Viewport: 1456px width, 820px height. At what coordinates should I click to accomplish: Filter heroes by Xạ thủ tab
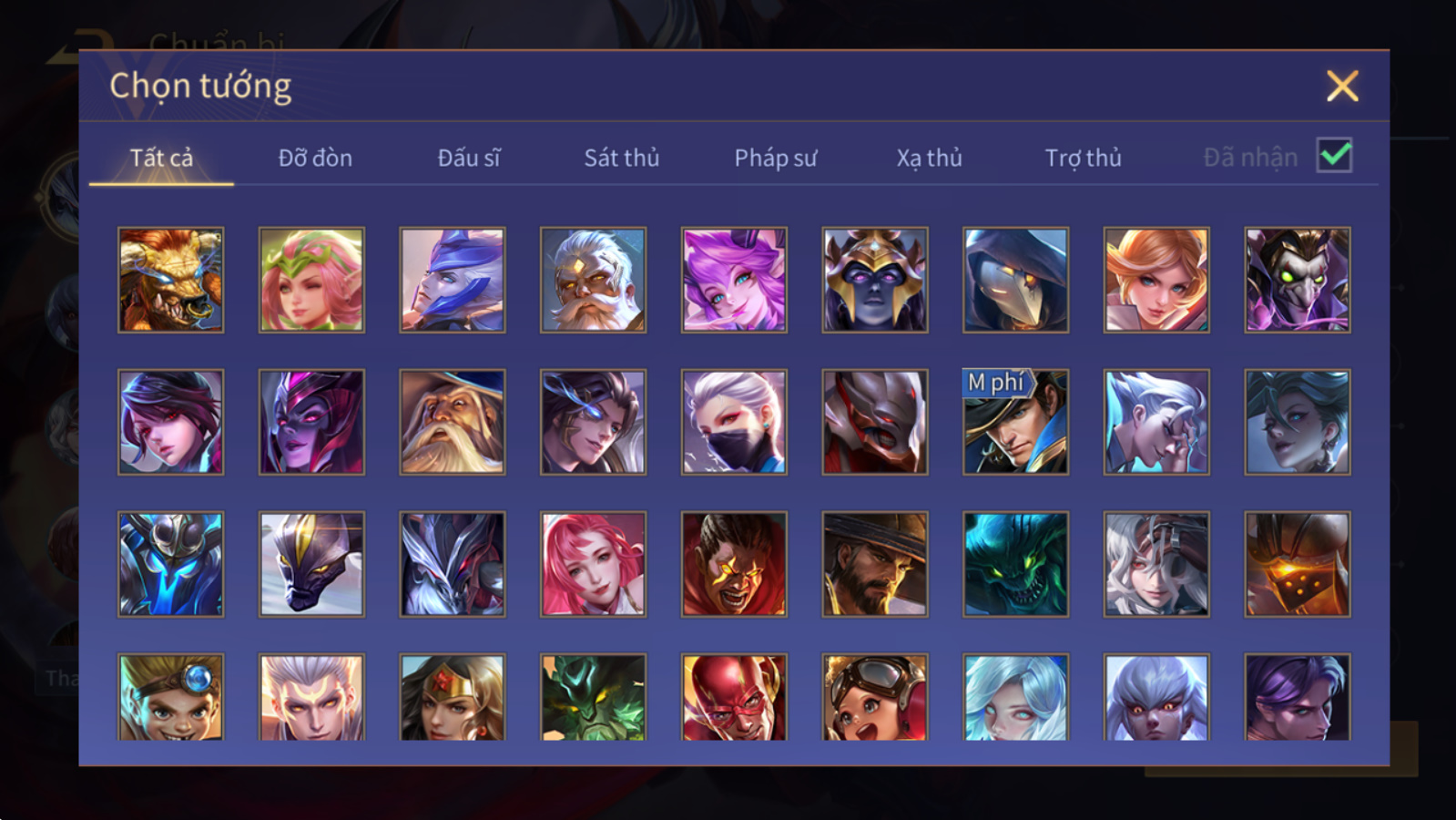coord(930,158)
